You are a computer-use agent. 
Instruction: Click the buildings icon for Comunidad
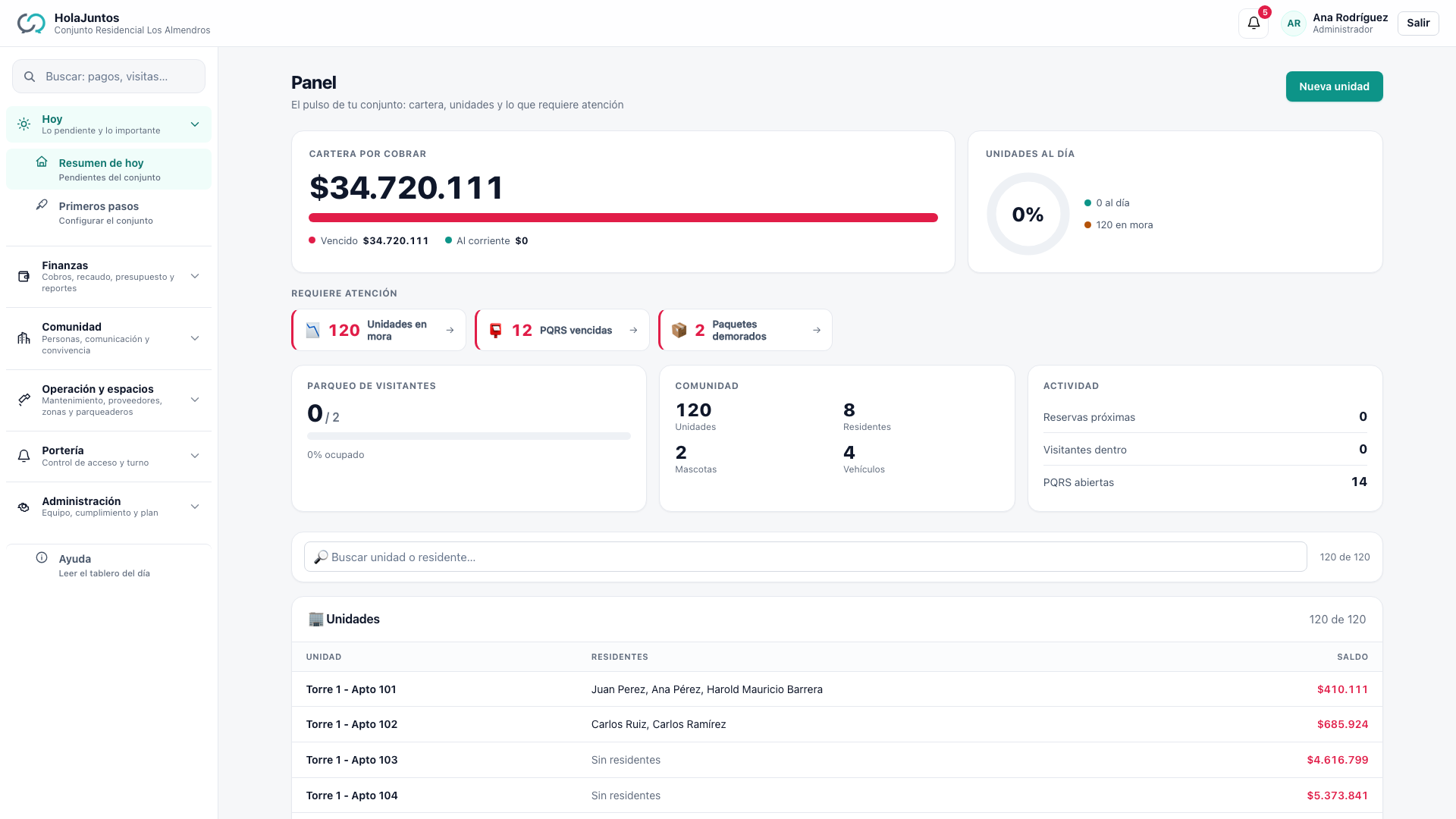coord(24,338)
